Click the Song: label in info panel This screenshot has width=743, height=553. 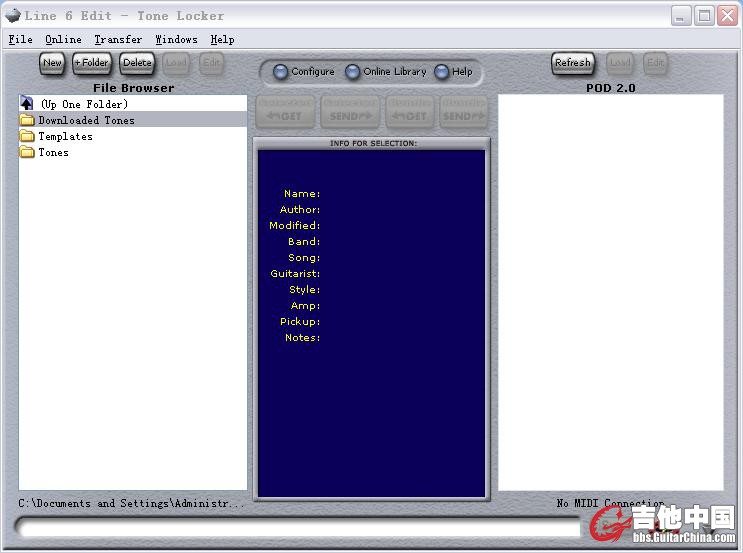pos(304,258)
